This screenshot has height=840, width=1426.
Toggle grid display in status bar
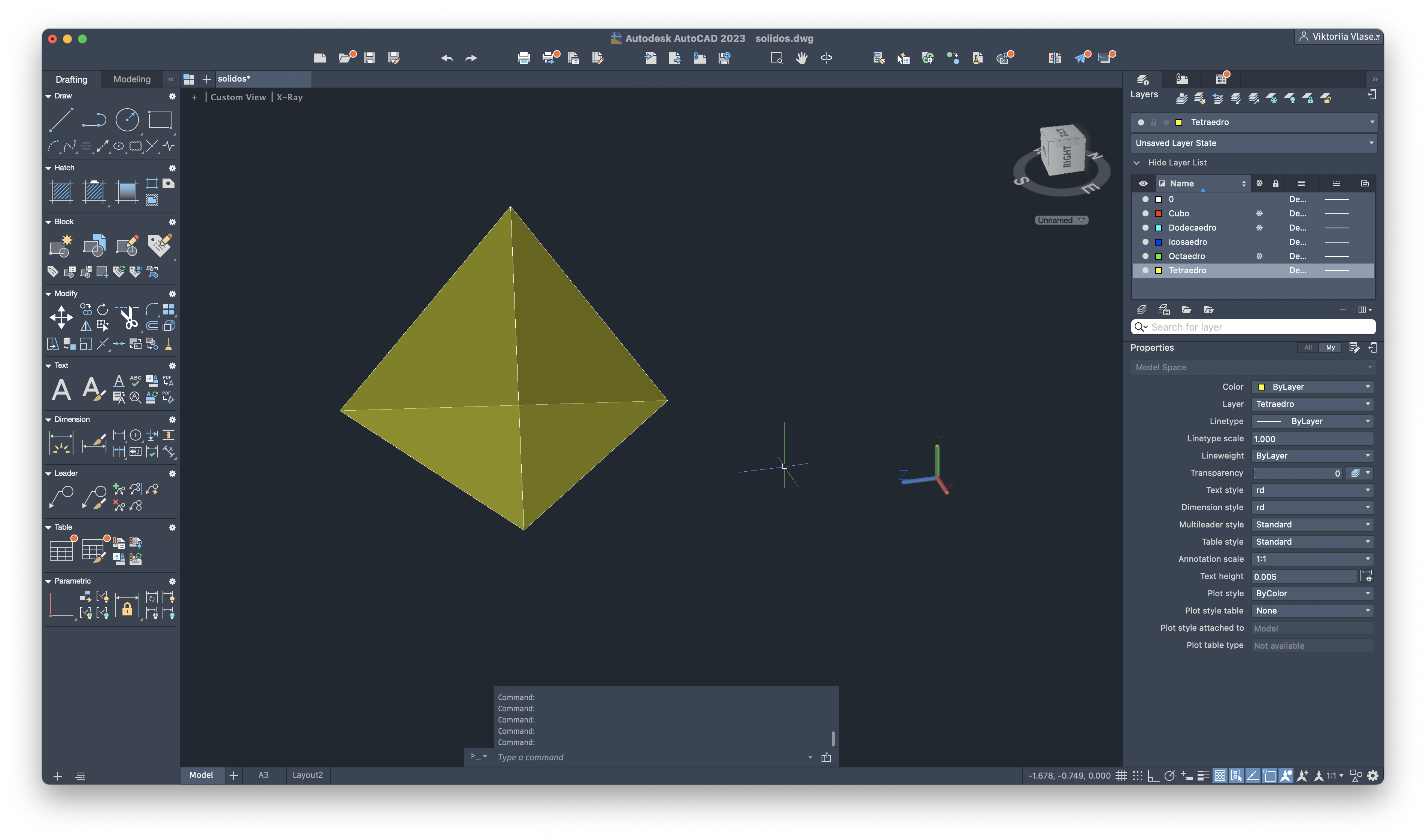(x=1121, y=776)
